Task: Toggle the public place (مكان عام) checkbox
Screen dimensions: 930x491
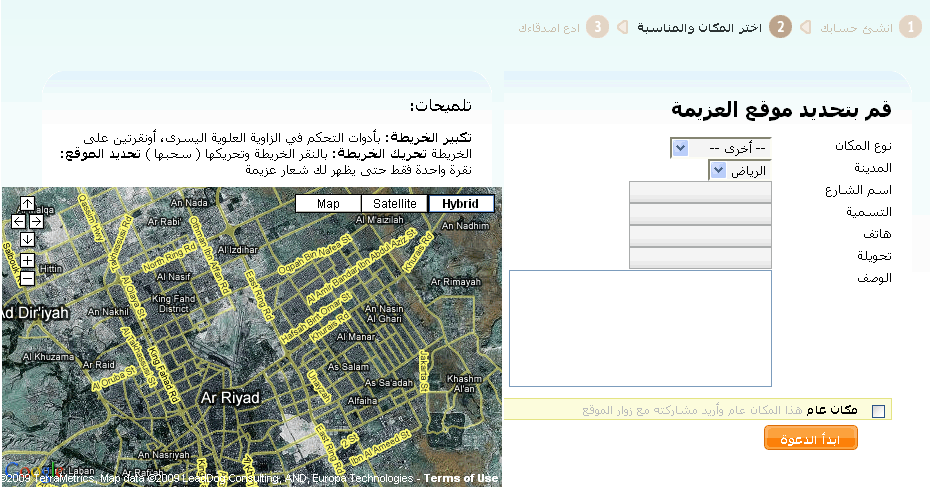Action: coord(878,411)
